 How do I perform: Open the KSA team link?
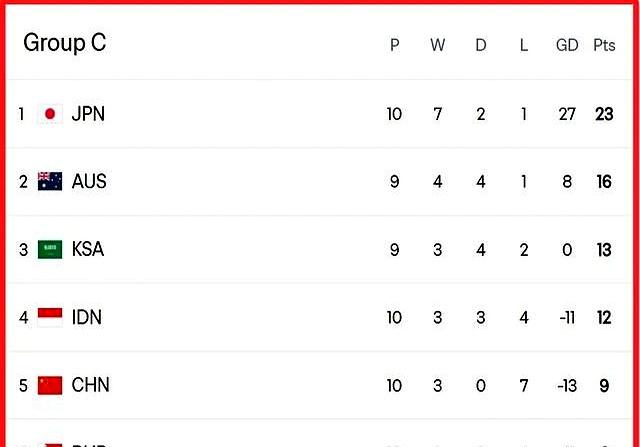coord(88,249)
